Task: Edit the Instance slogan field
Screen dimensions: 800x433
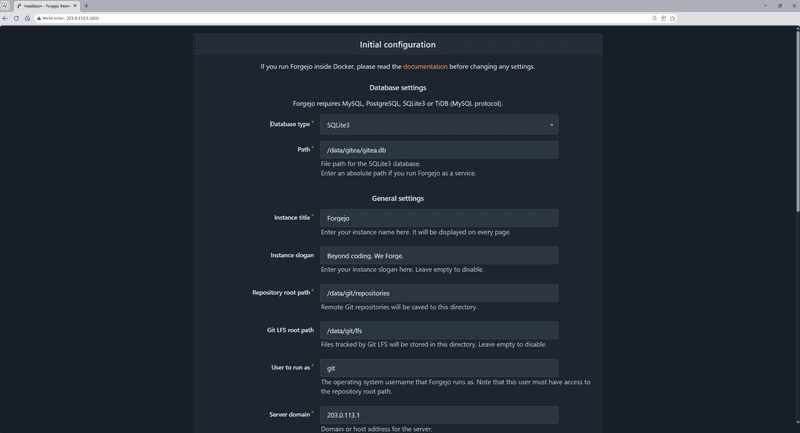Action: coord(439,256)
